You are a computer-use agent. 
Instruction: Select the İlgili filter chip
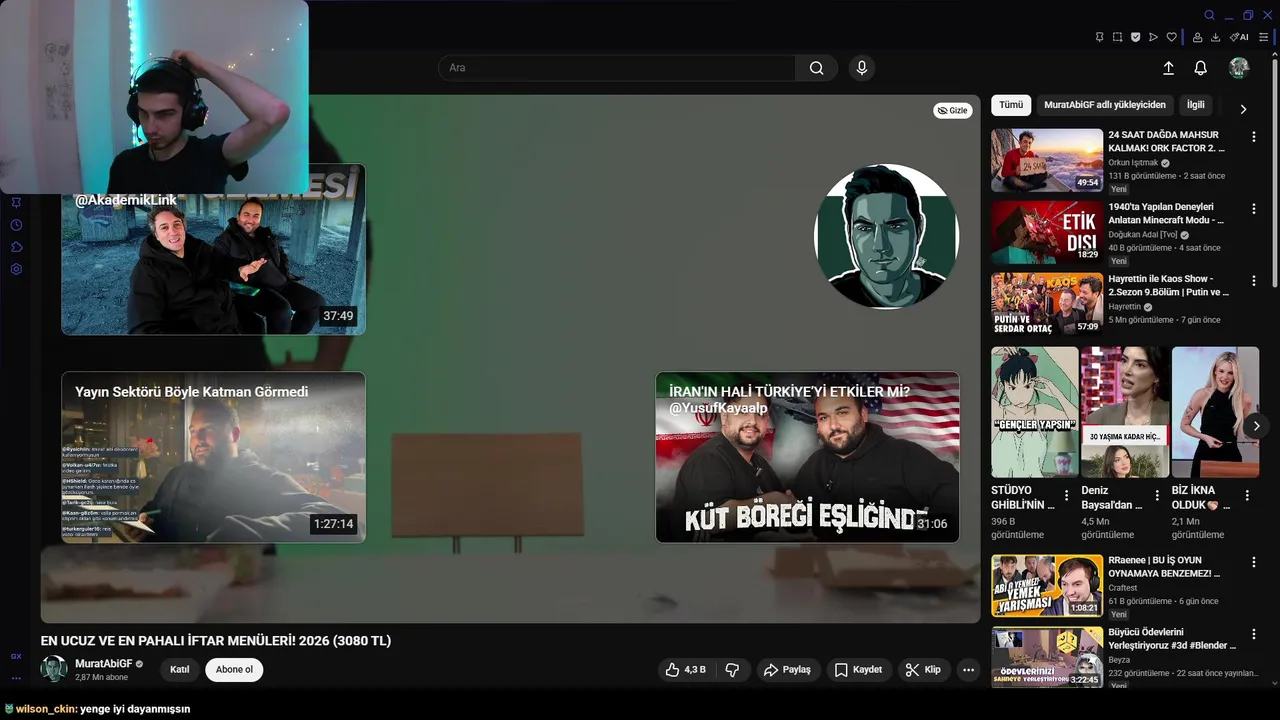(x=1196, y=105)
